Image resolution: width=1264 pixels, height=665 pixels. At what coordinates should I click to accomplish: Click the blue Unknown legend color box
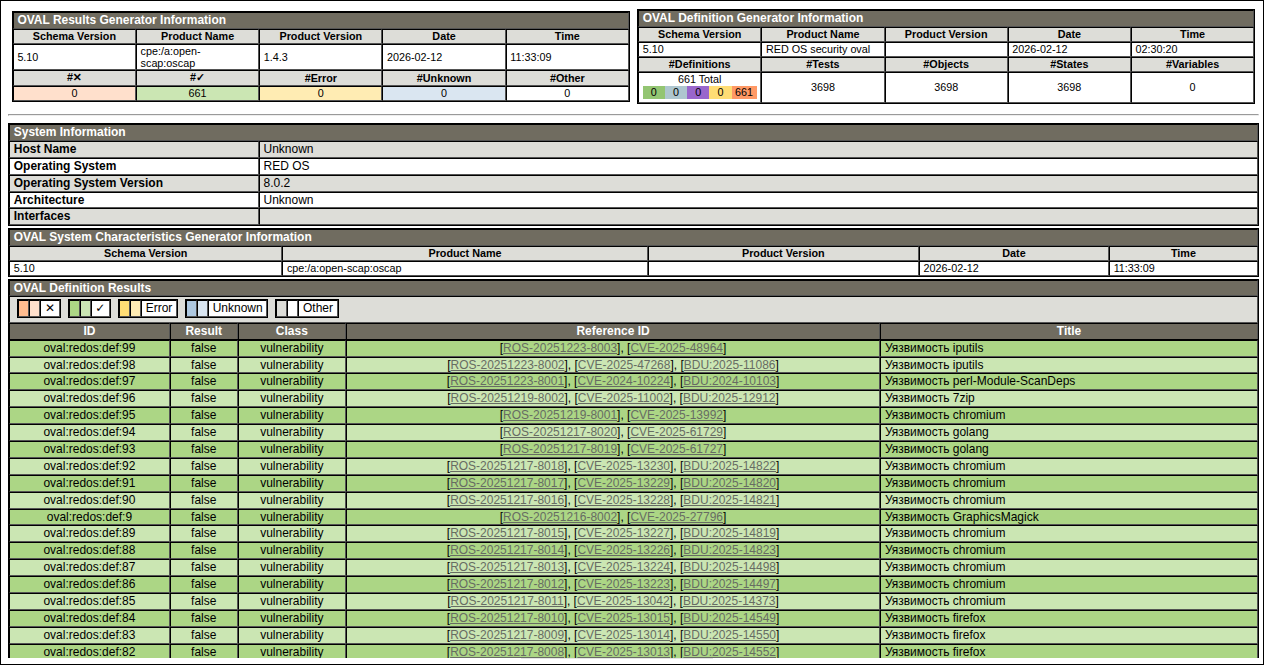point(197,309)
